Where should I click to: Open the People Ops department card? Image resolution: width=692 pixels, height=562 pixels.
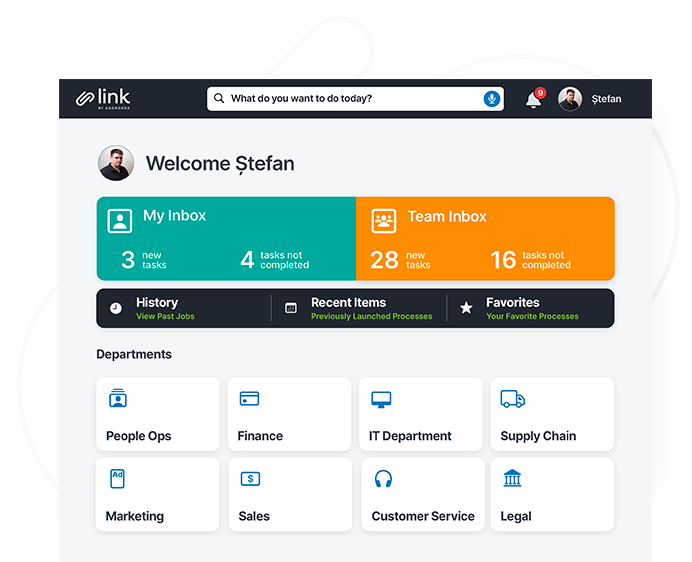tap(158, 414)
